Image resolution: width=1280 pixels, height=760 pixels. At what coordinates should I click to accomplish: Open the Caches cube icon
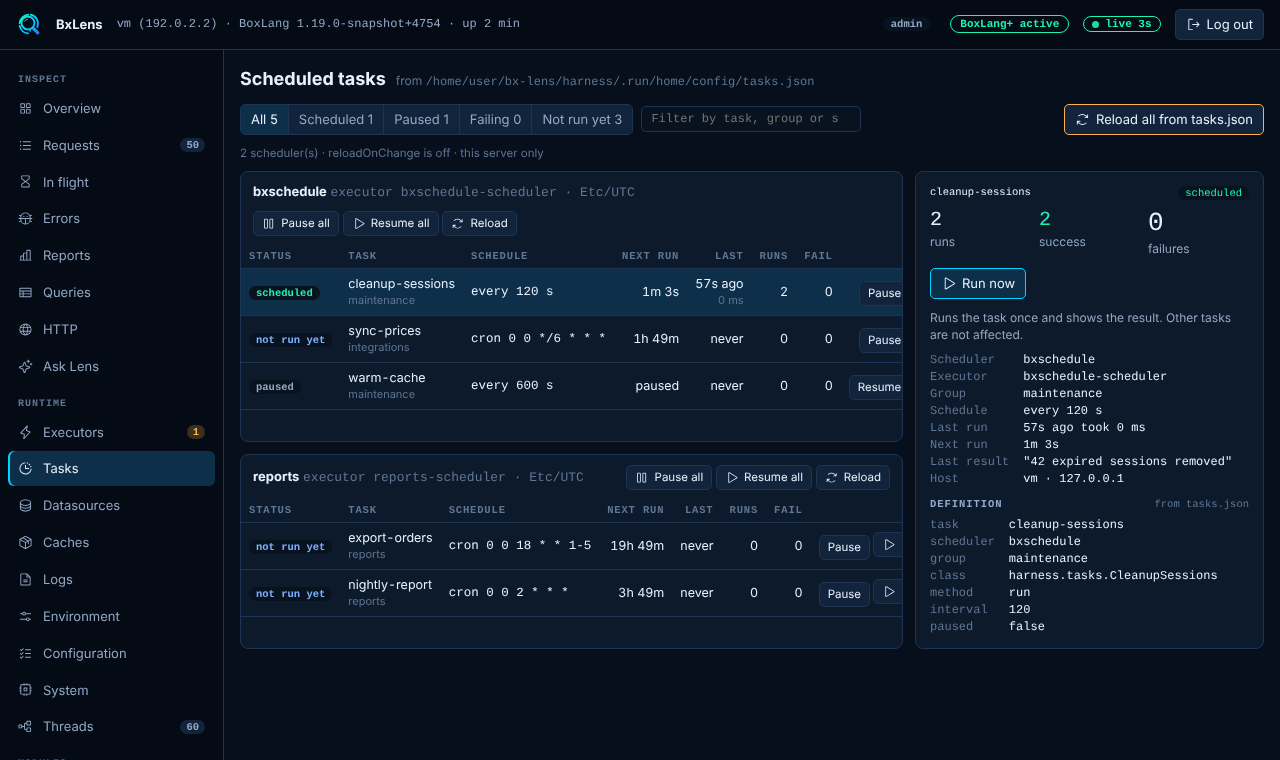coord(25,542)
